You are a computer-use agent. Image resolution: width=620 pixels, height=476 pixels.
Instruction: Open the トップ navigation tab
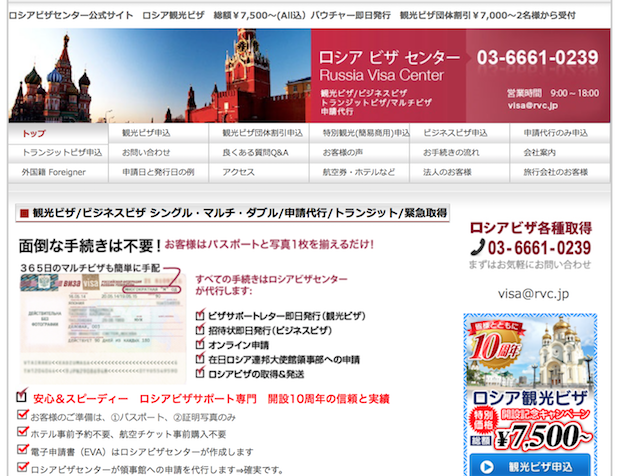click(x=34, y=133)
